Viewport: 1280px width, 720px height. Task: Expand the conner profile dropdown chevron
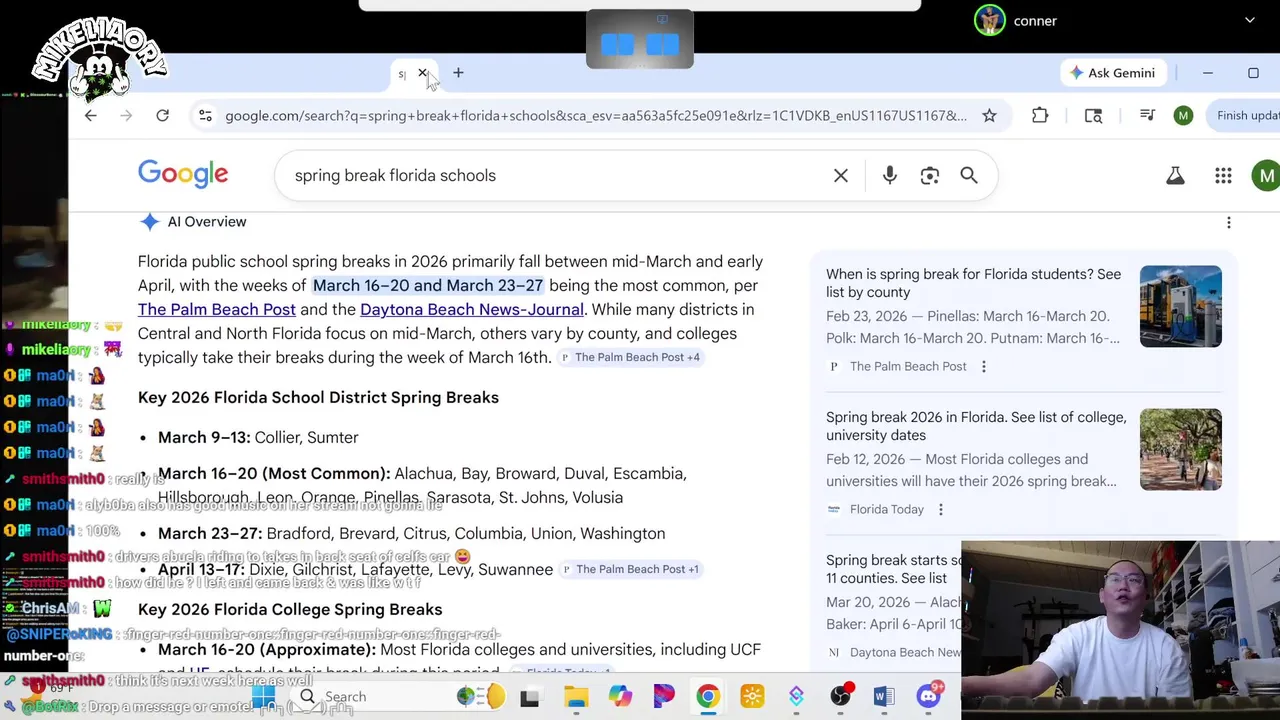point(1249,20)
